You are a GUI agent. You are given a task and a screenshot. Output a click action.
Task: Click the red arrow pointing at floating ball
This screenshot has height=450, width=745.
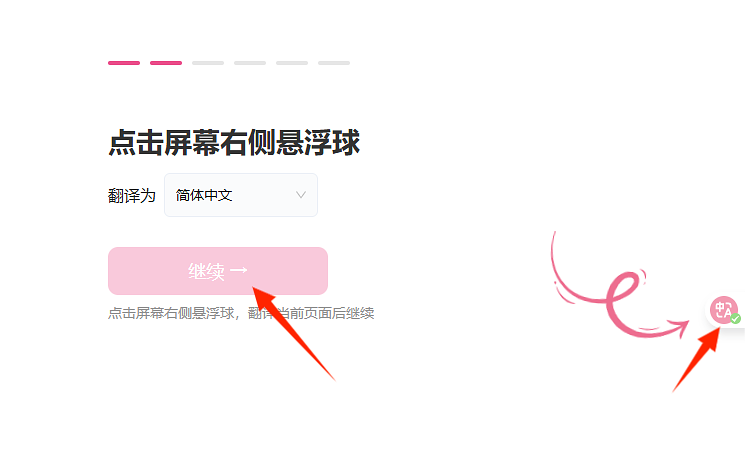tap(696, 359)
